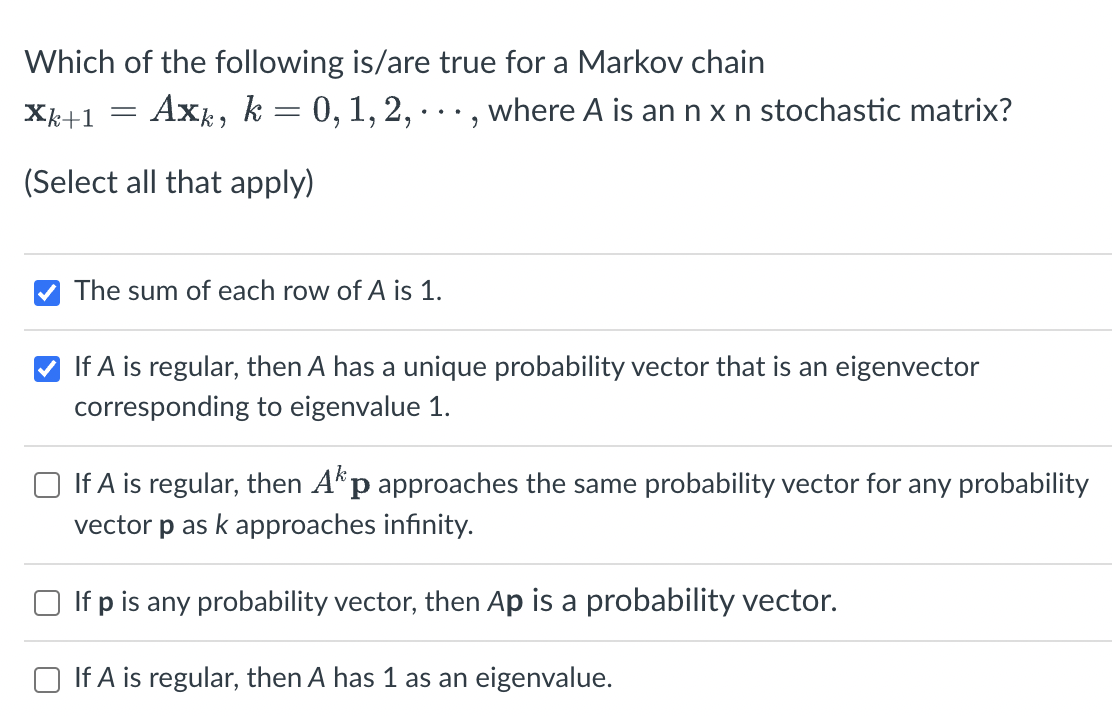Click the question statement about Markov chains

(395, 61)
